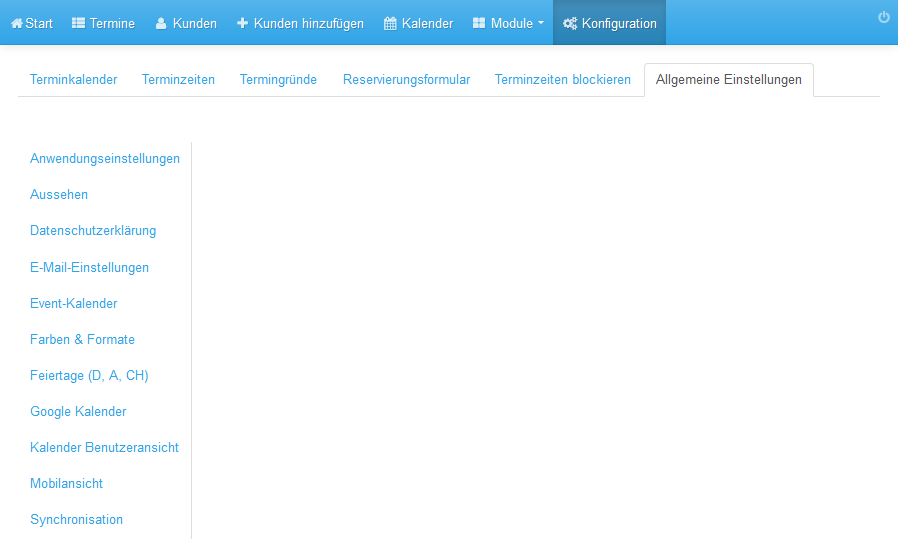Viewport: 899px width, 539px height.
Task: Click the gears icon beside Konfiguration
Action: pos(570,24)
